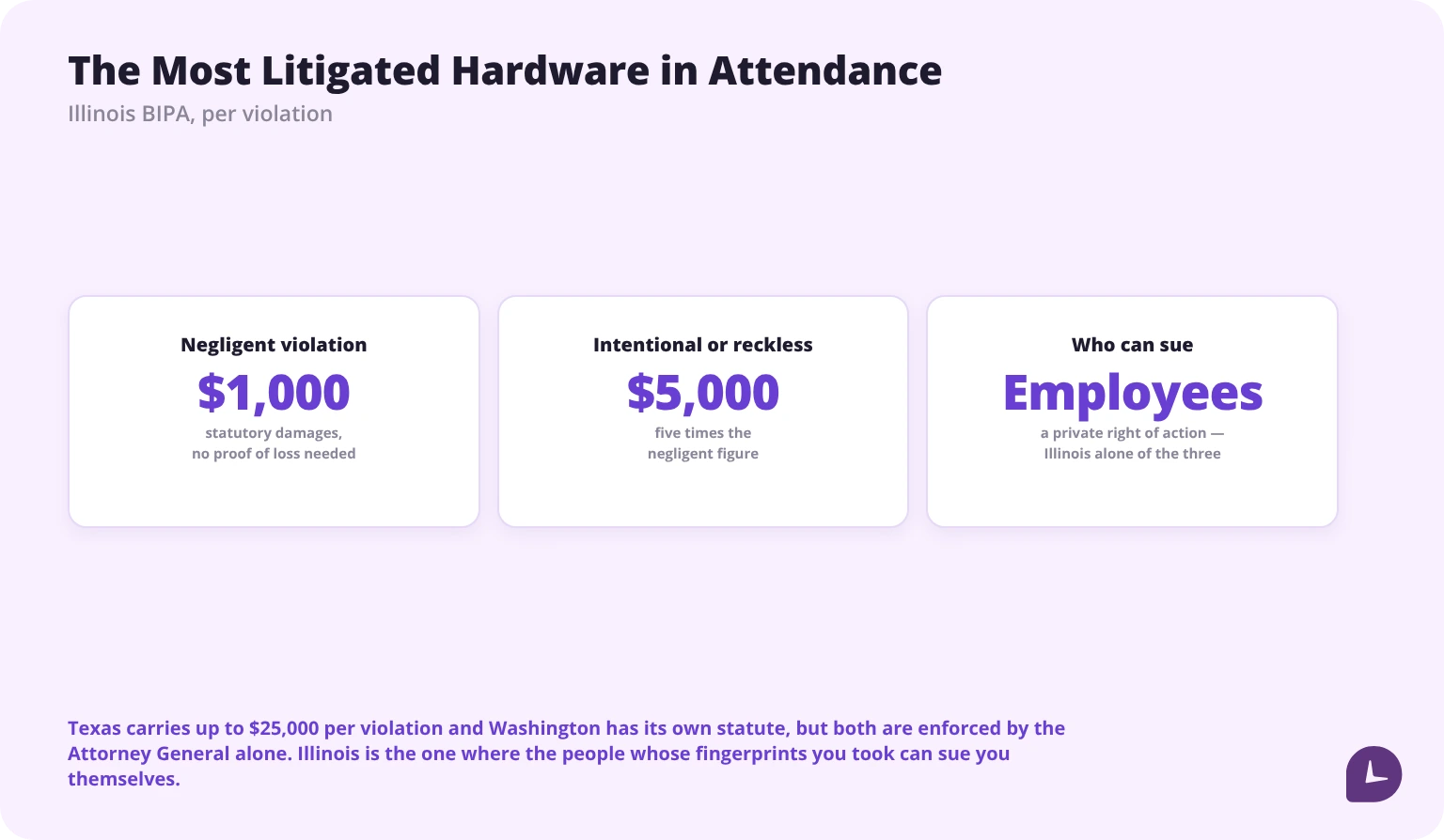Image resolution: width=1444 pixels, height=840 pixels.
Task: Open the Negligent violation card
Action: point(274,412)
